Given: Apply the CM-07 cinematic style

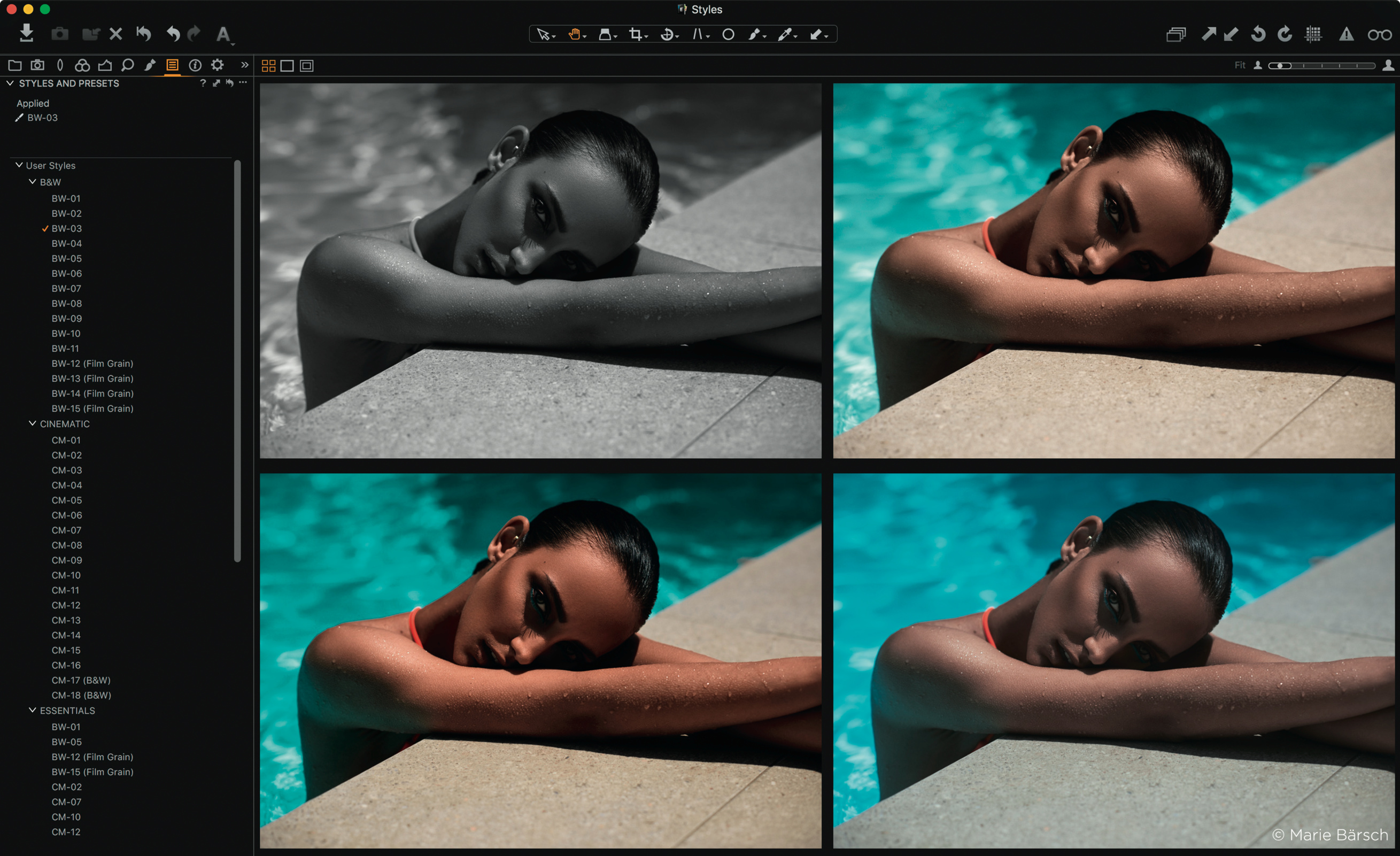Looking at the screenshot, I should click(x=66, y=530).
